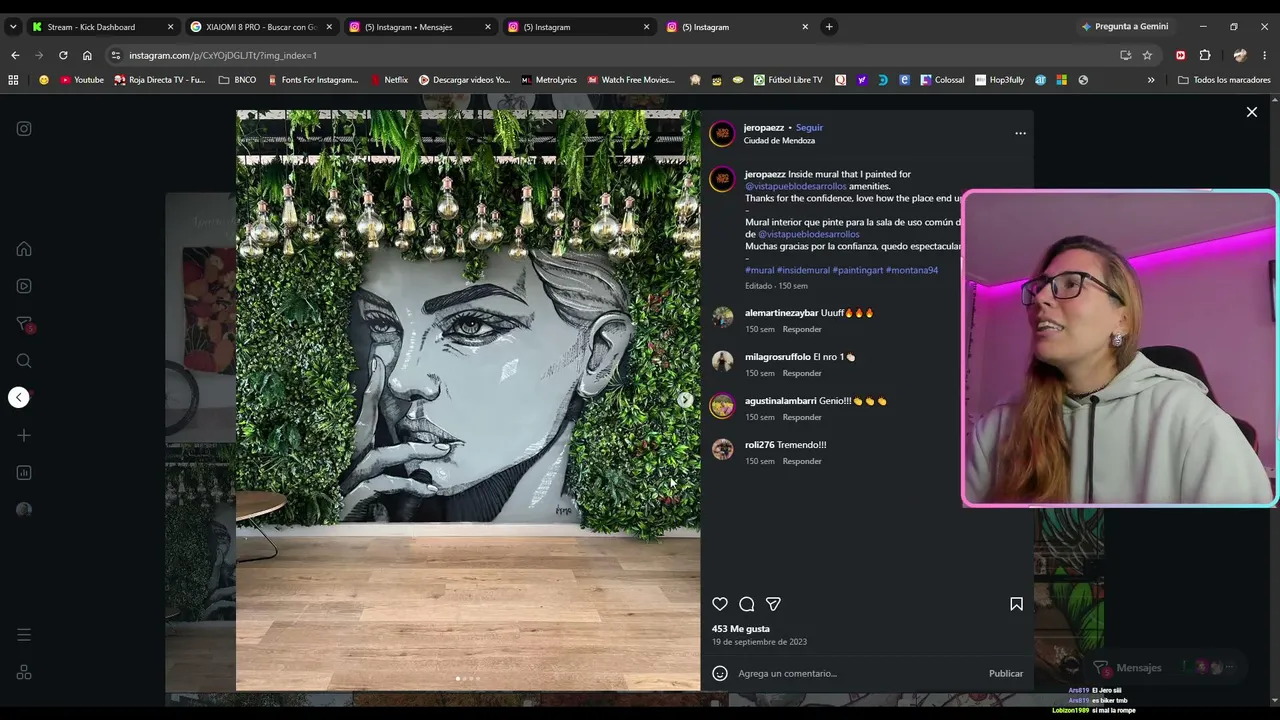Create a new post with the plus icon

[x=24, y=435]
